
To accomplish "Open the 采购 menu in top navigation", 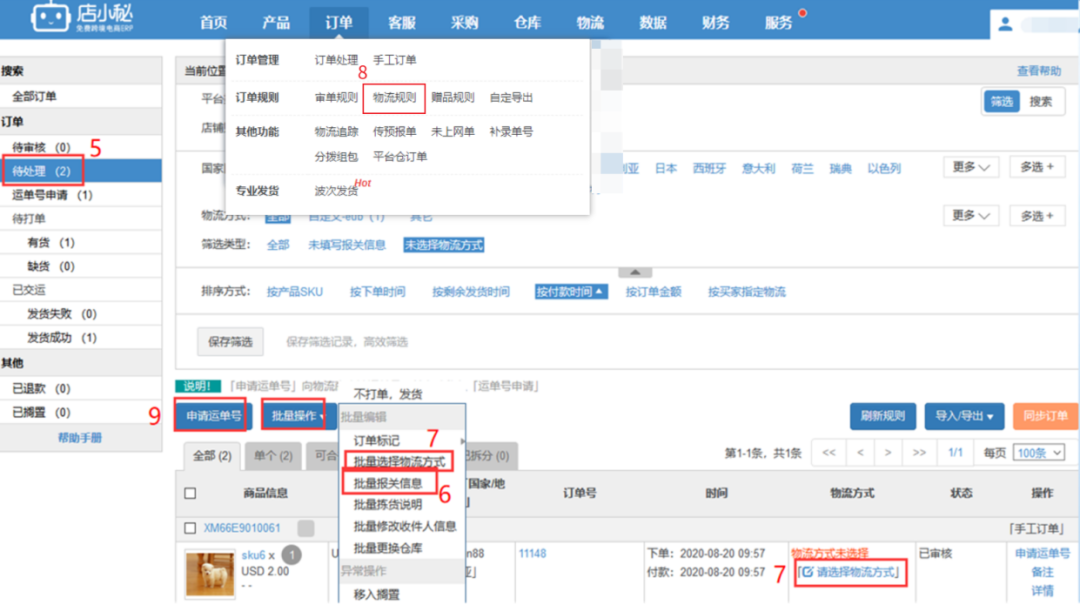I will click(463, 21).
